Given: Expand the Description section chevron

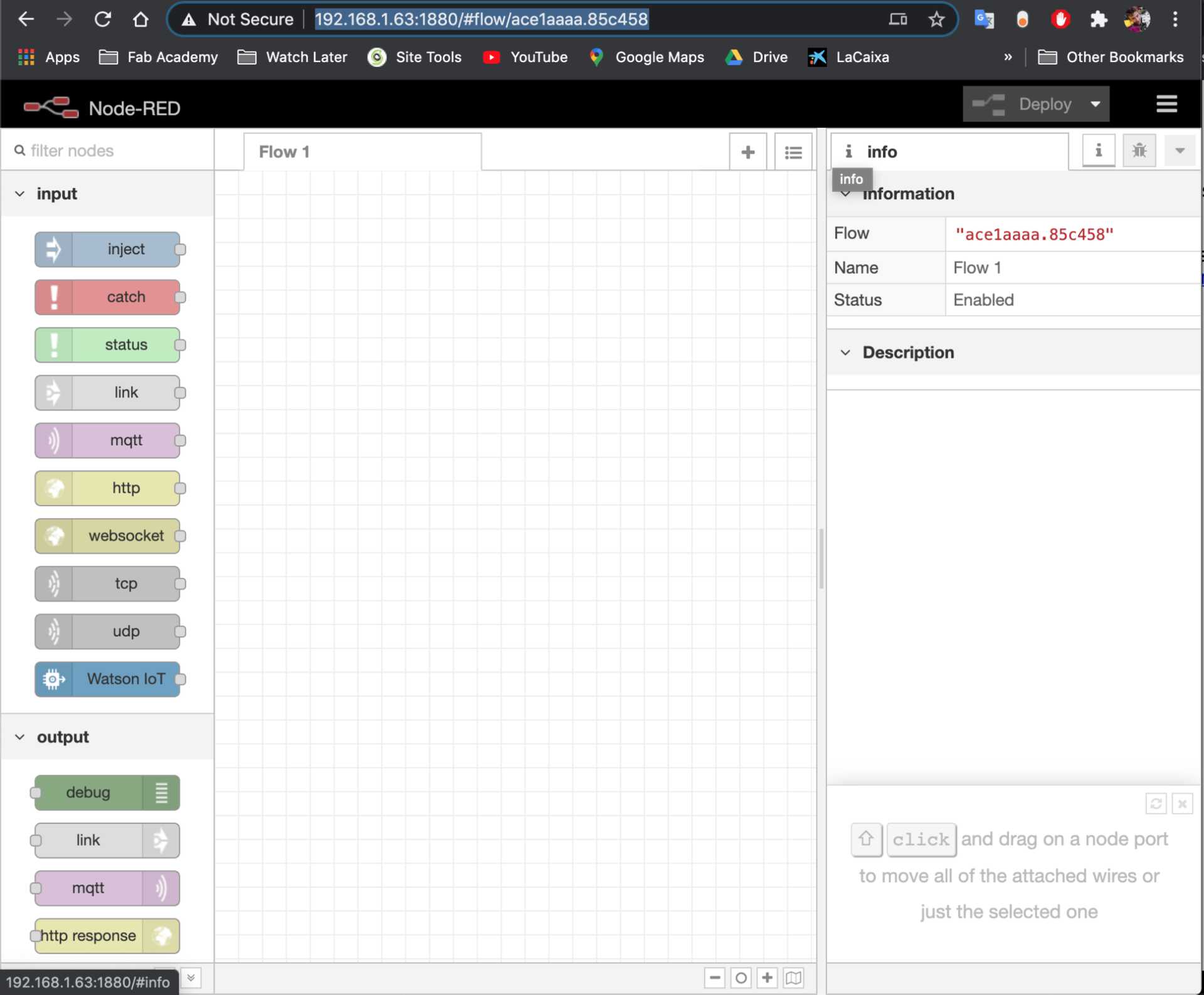Looking at the screenshot, I should 844,352.
